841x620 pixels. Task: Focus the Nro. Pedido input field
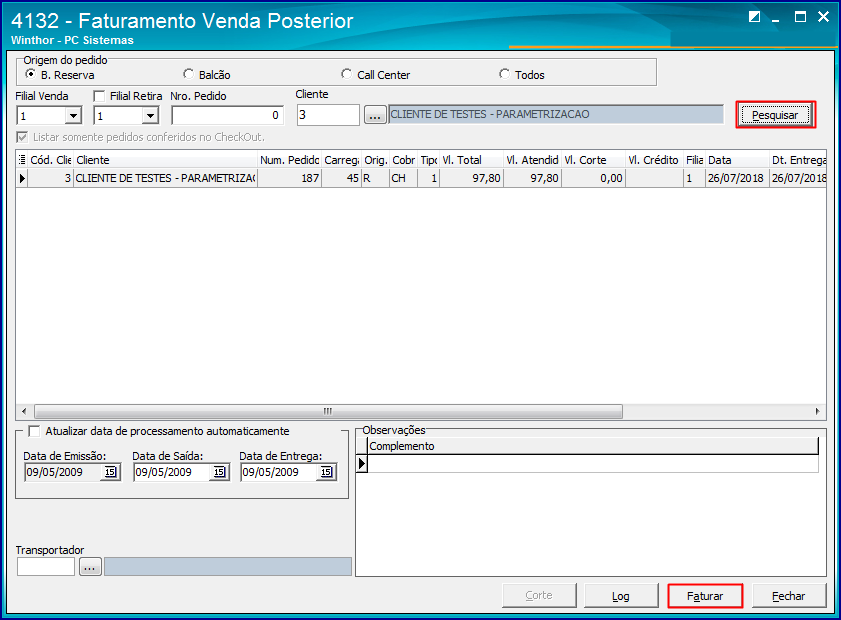(227, 115)
